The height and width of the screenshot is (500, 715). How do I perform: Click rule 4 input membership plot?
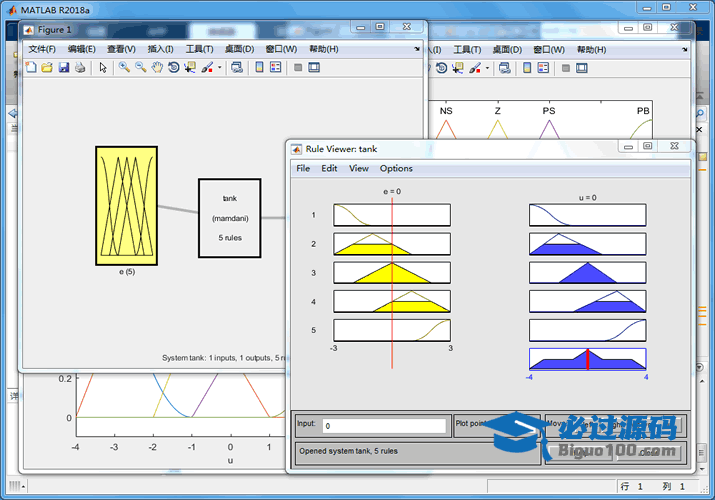coord(392,301)
